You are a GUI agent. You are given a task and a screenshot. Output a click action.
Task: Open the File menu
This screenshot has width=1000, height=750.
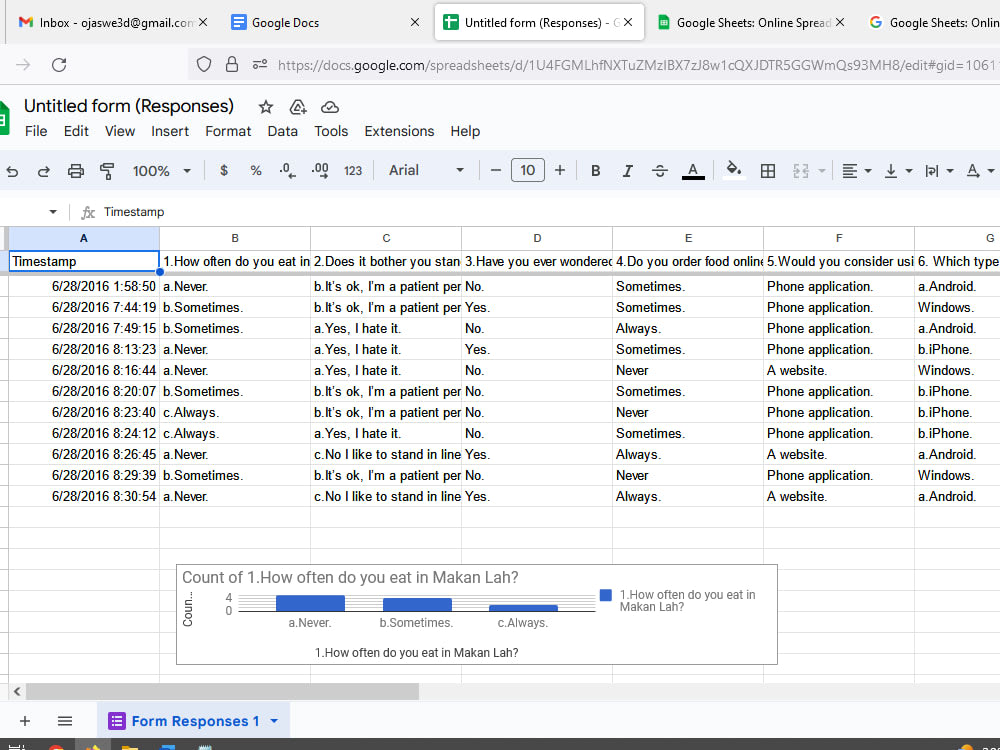click(36, 131)
